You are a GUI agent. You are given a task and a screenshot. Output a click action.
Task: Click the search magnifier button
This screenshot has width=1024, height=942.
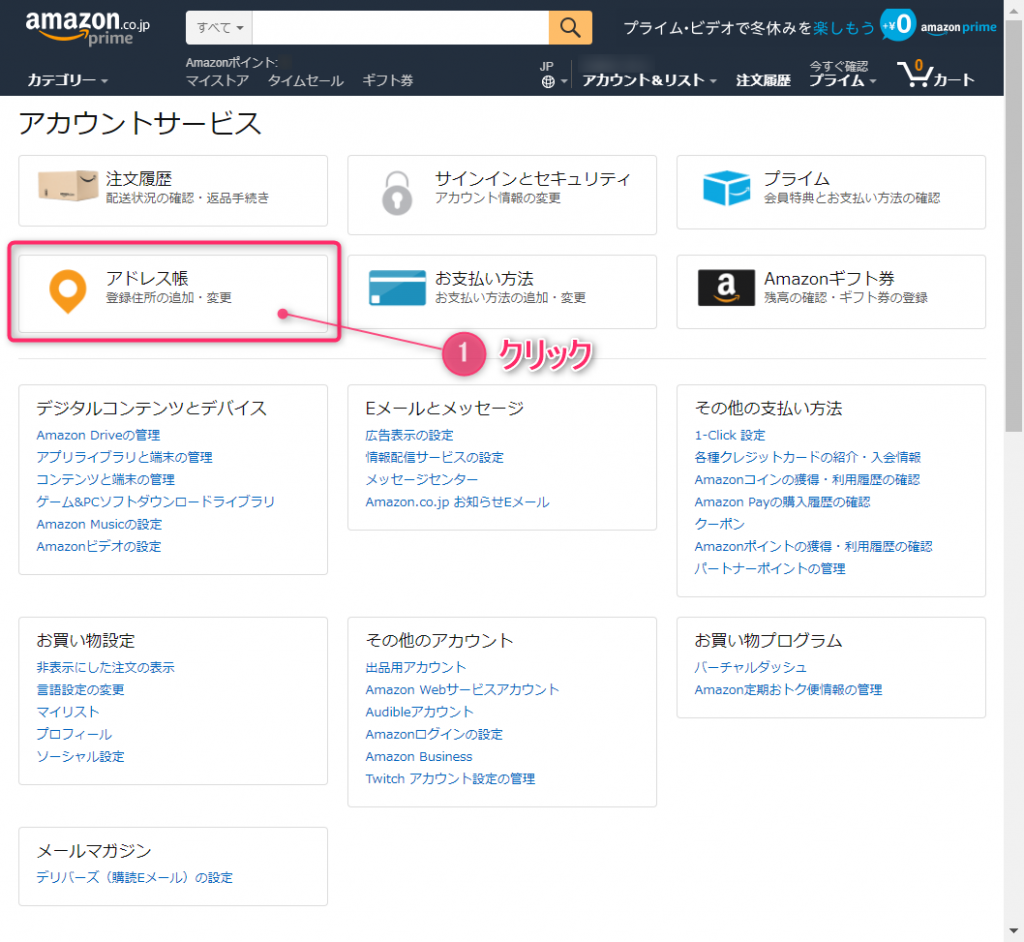click(570, 27)
